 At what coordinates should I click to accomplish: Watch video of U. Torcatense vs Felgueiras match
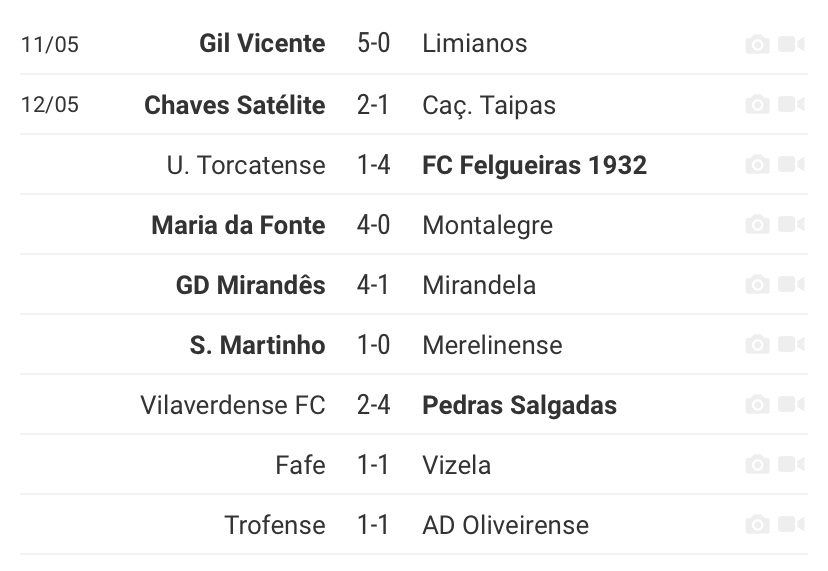791,164
